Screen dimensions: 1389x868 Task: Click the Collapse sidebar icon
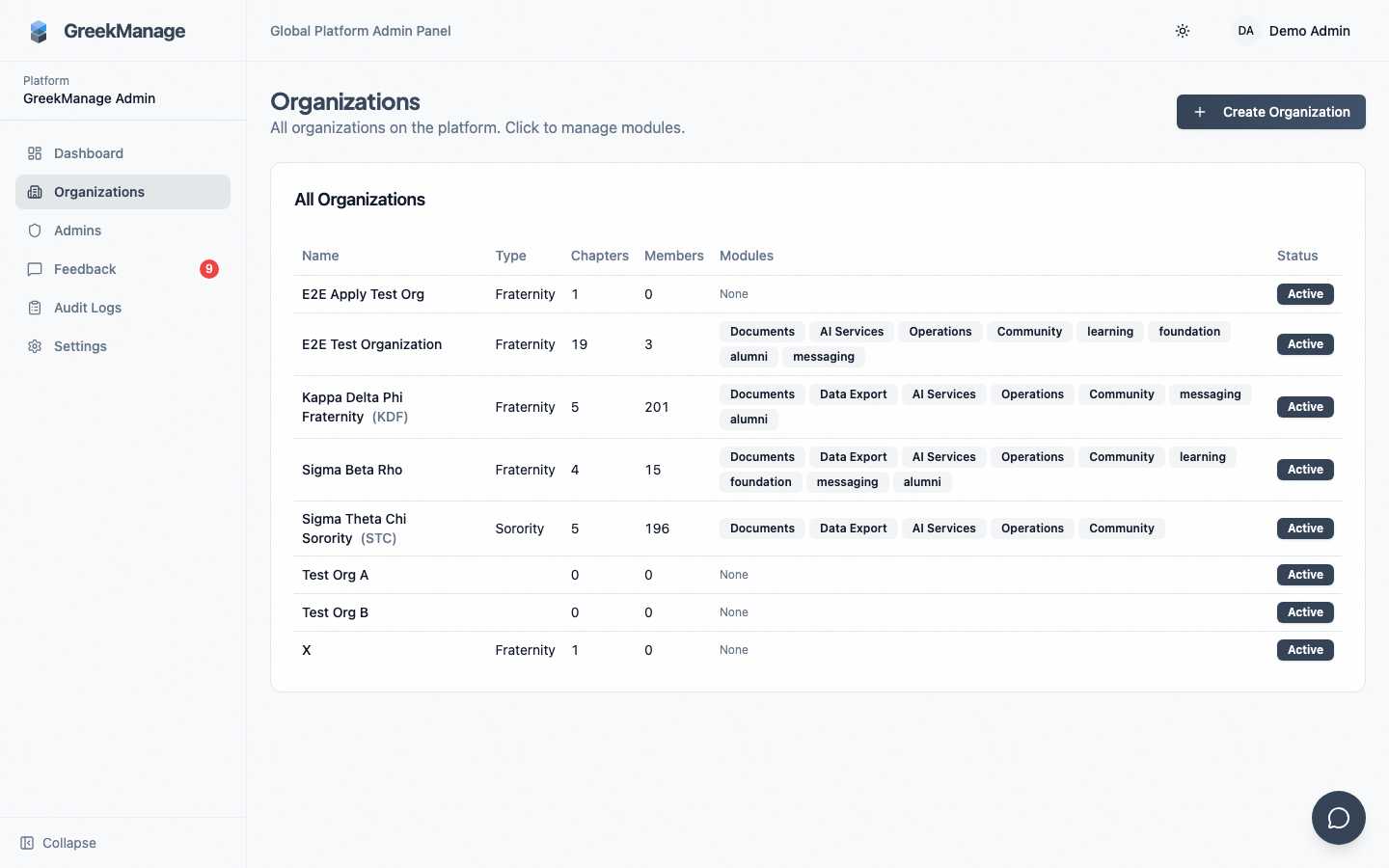[x=27, y=843]
